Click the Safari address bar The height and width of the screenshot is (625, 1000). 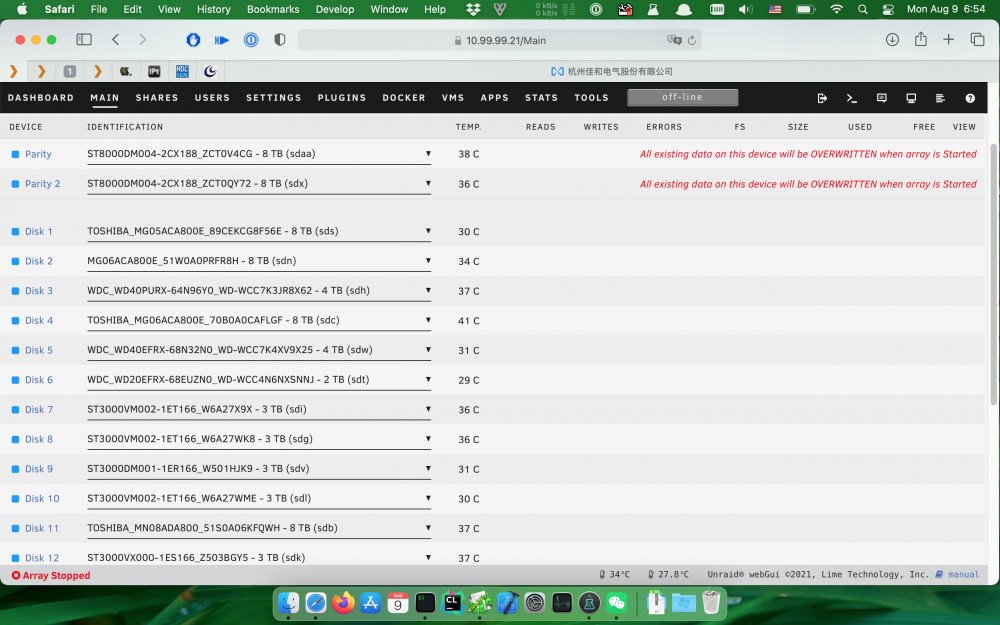tap(500, 40)
